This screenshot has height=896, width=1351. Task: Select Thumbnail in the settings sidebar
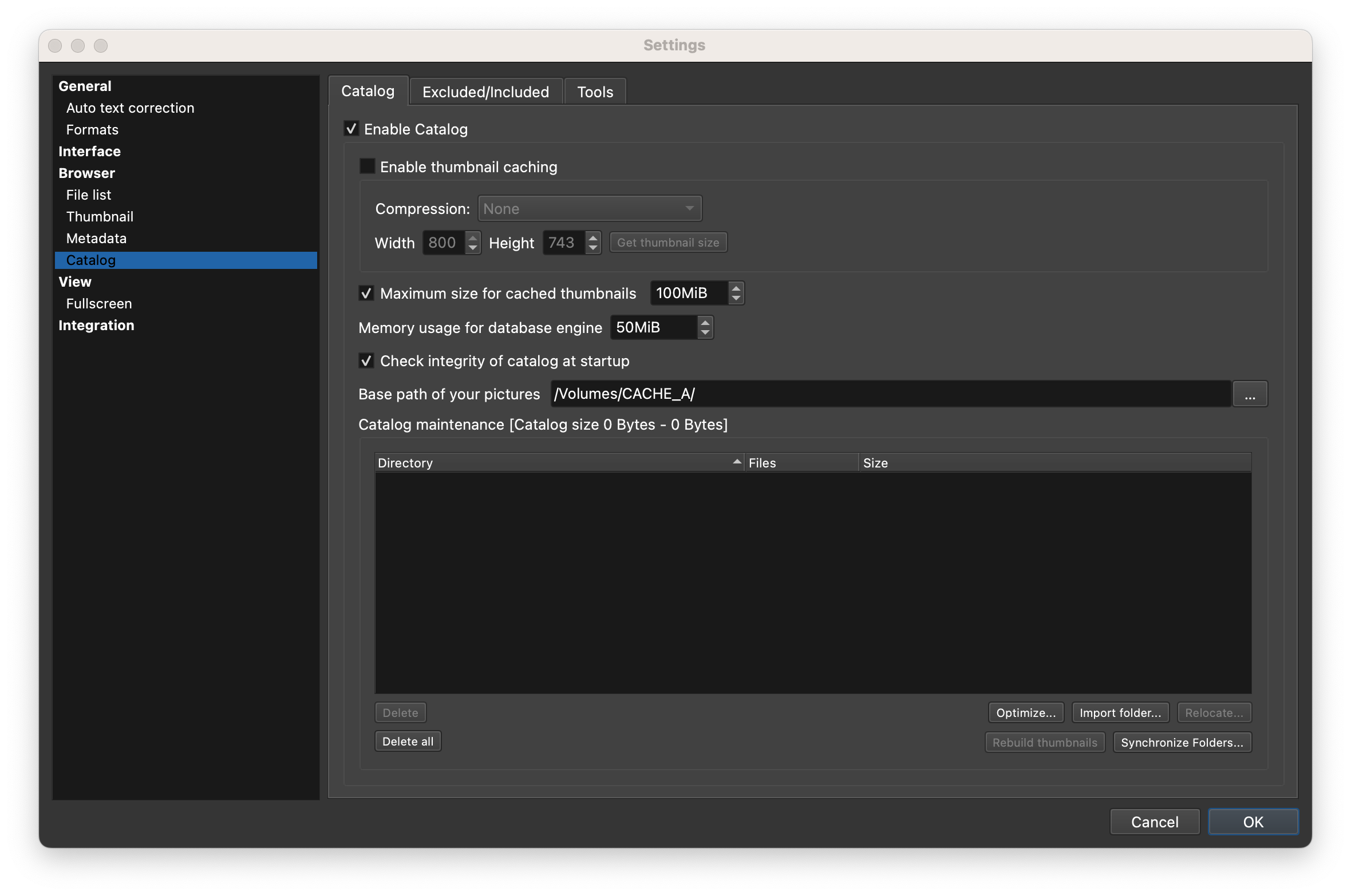point(100,217)
